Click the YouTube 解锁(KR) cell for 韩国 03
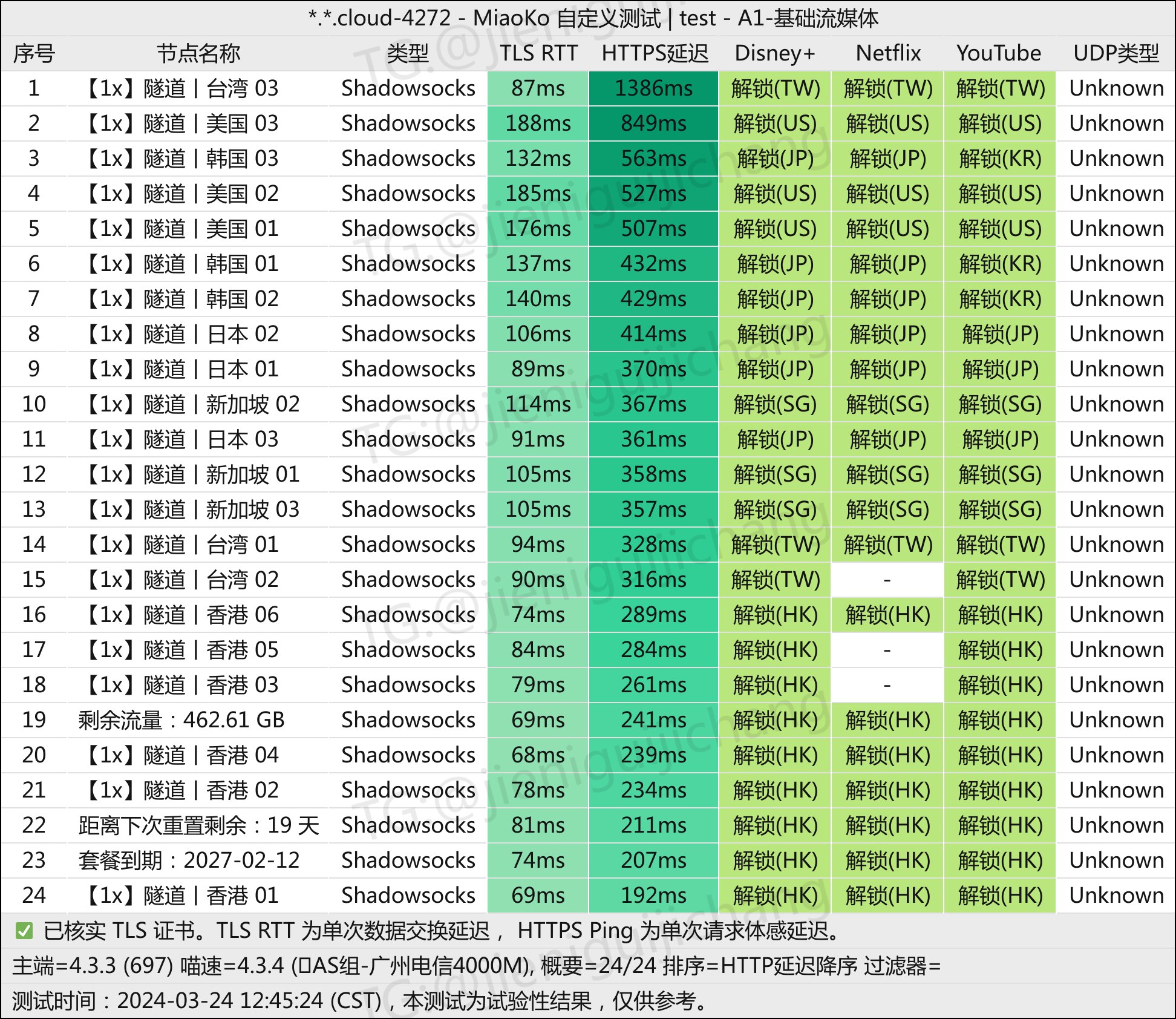 coord(1000,159)
